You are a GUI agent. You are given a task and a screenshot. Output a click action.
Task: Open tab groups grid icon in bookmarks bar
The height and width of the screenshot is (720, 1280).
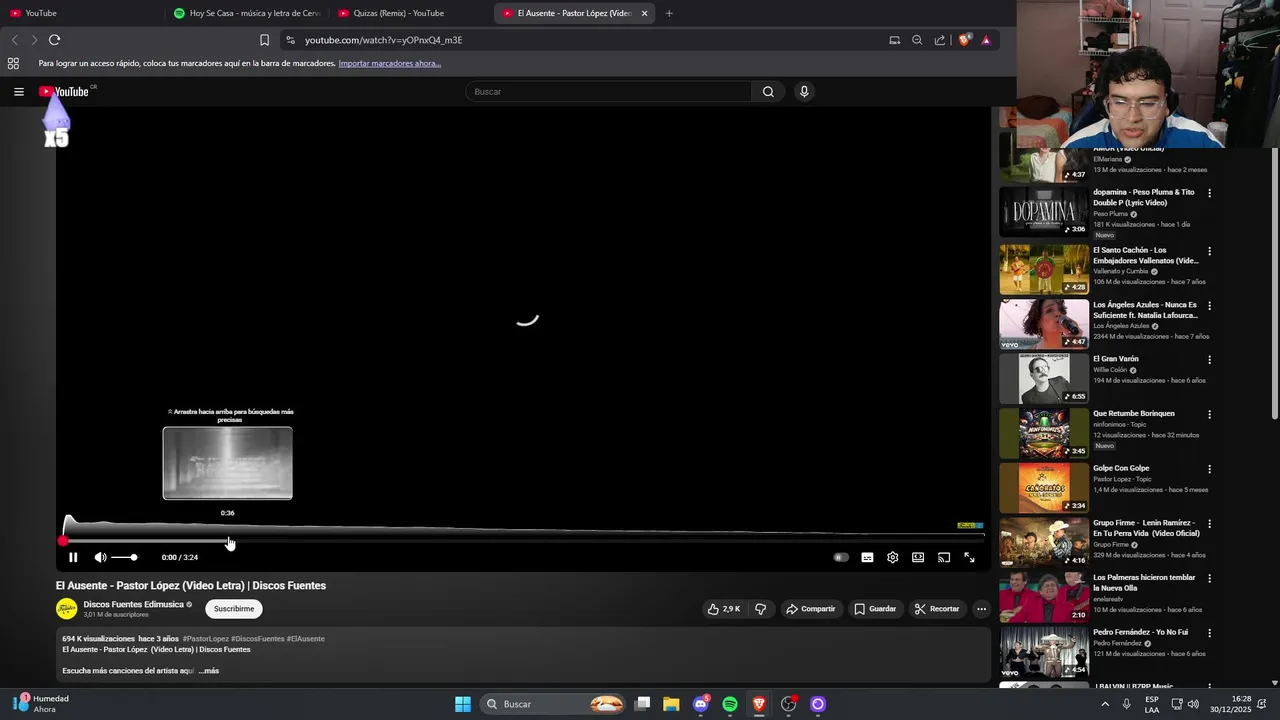pyautogui.click(x=13, y=63)
